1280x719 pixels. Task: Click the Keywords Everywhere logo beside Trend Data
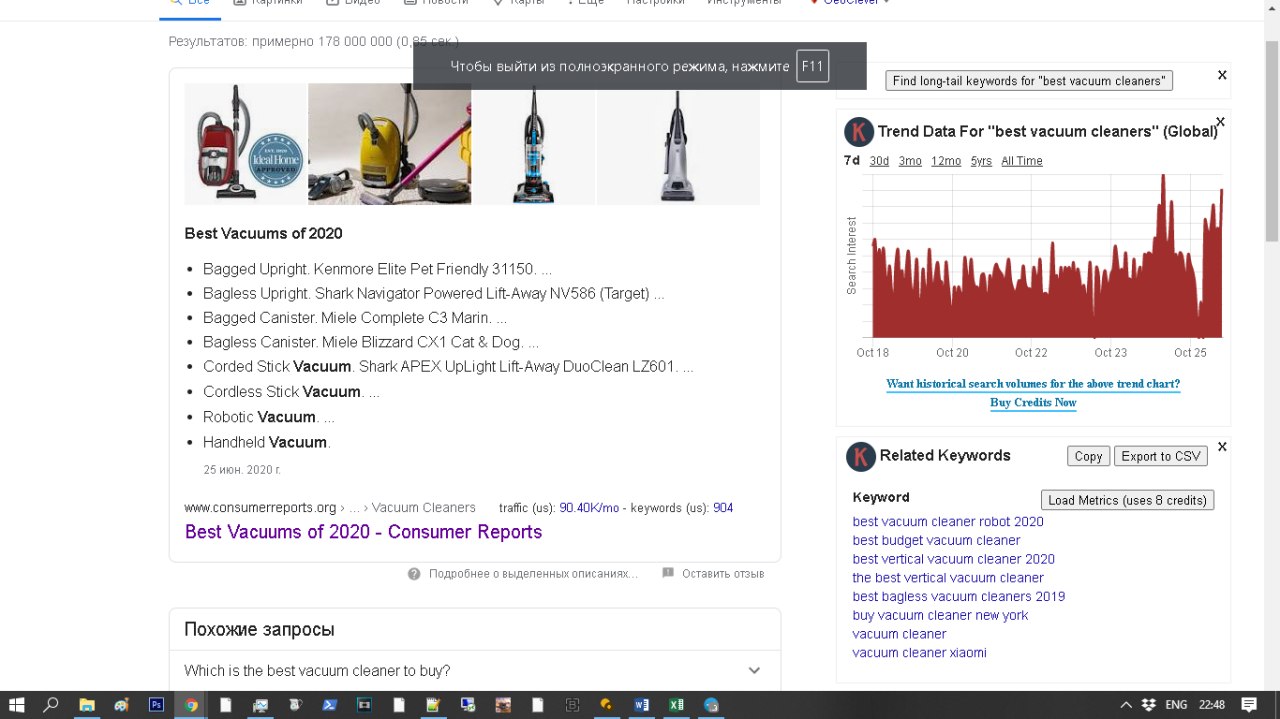pos(859,132)
